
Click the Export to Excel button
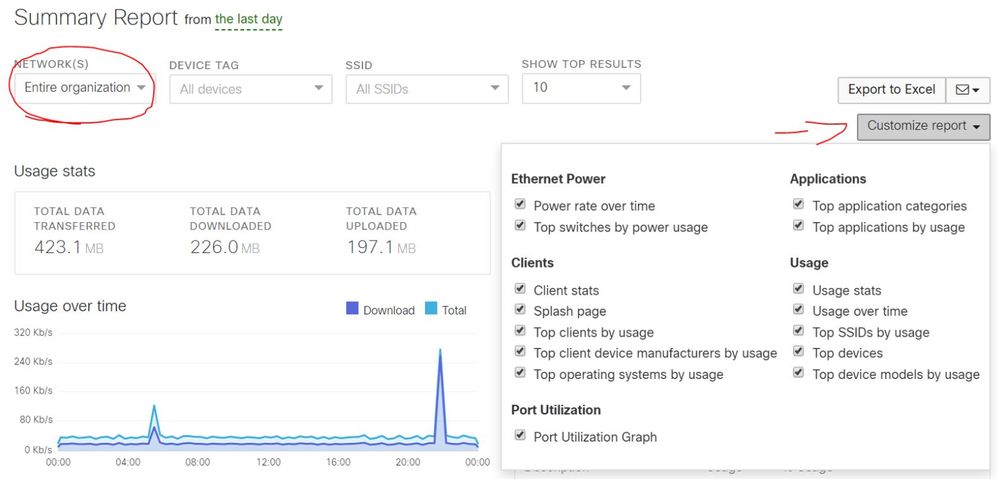(x=892, y=90)
